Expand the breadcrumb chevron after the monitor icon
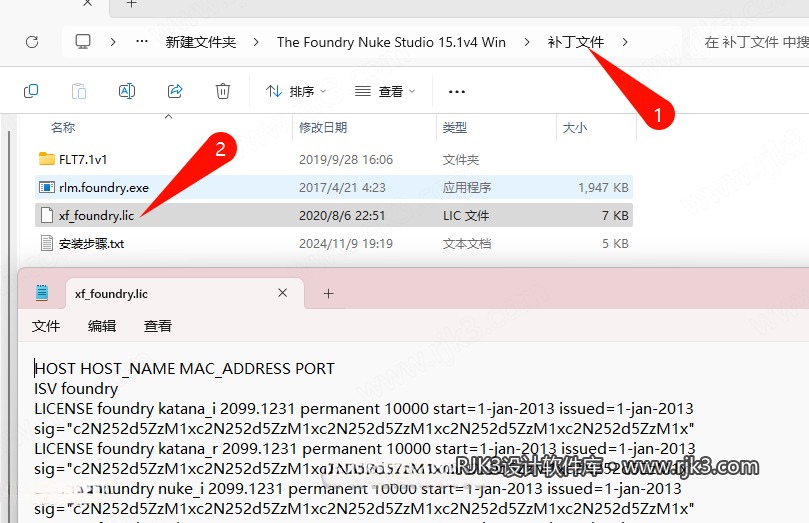 112,42
